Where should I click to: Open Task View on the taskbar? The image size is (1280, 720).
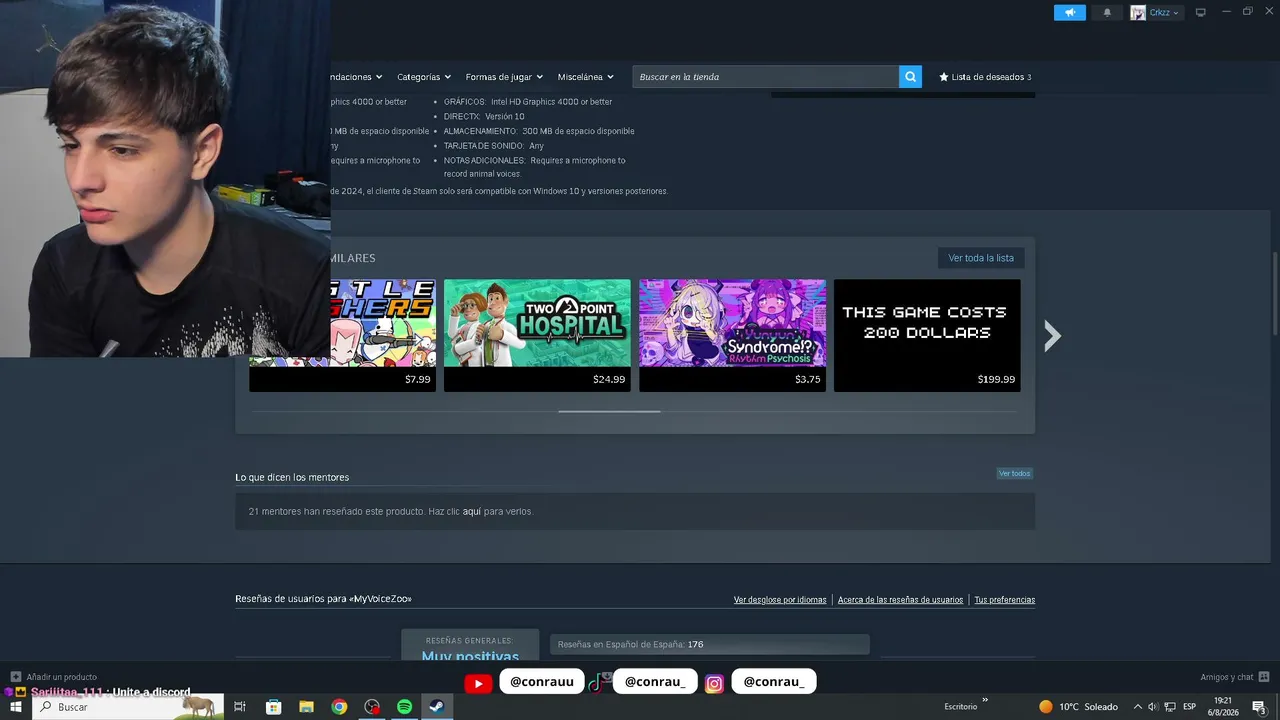click(240, 707)
